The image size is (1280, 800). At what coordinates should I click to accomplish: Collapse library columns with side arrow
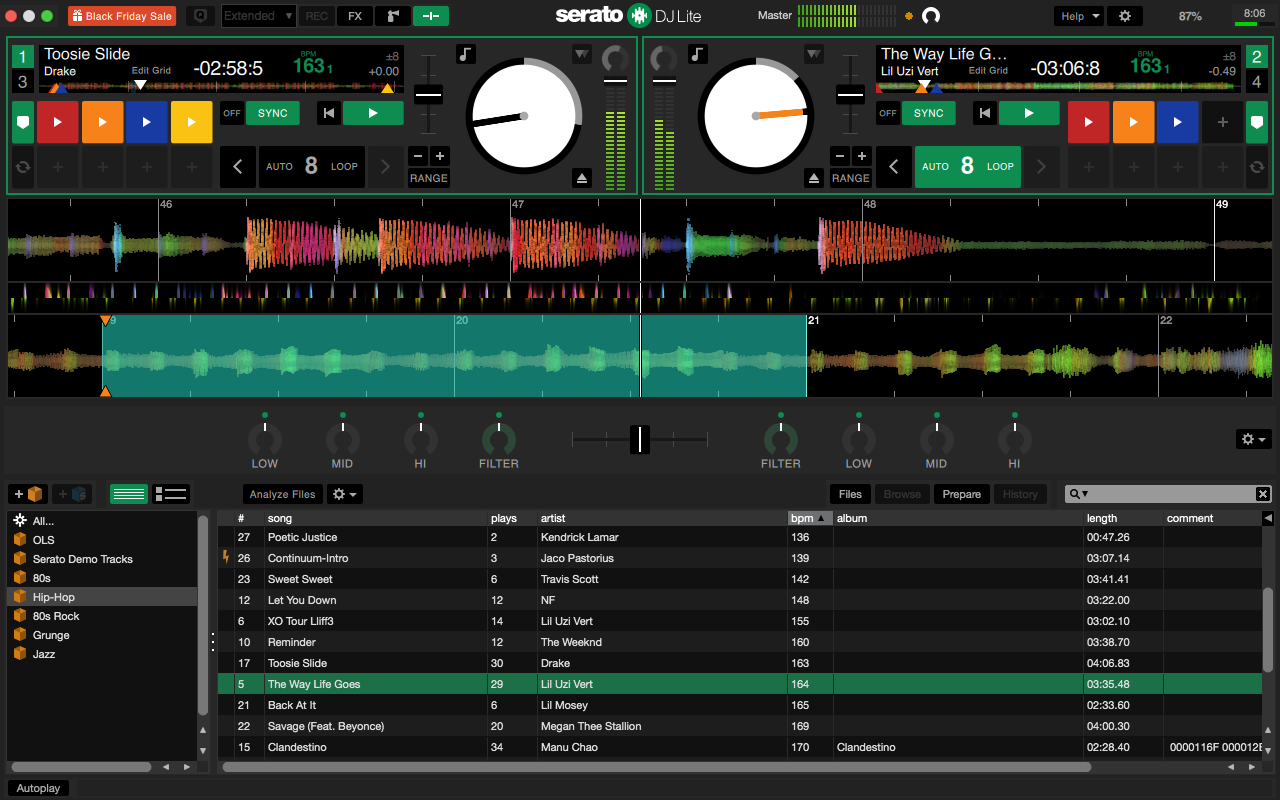coord(1268,518)
